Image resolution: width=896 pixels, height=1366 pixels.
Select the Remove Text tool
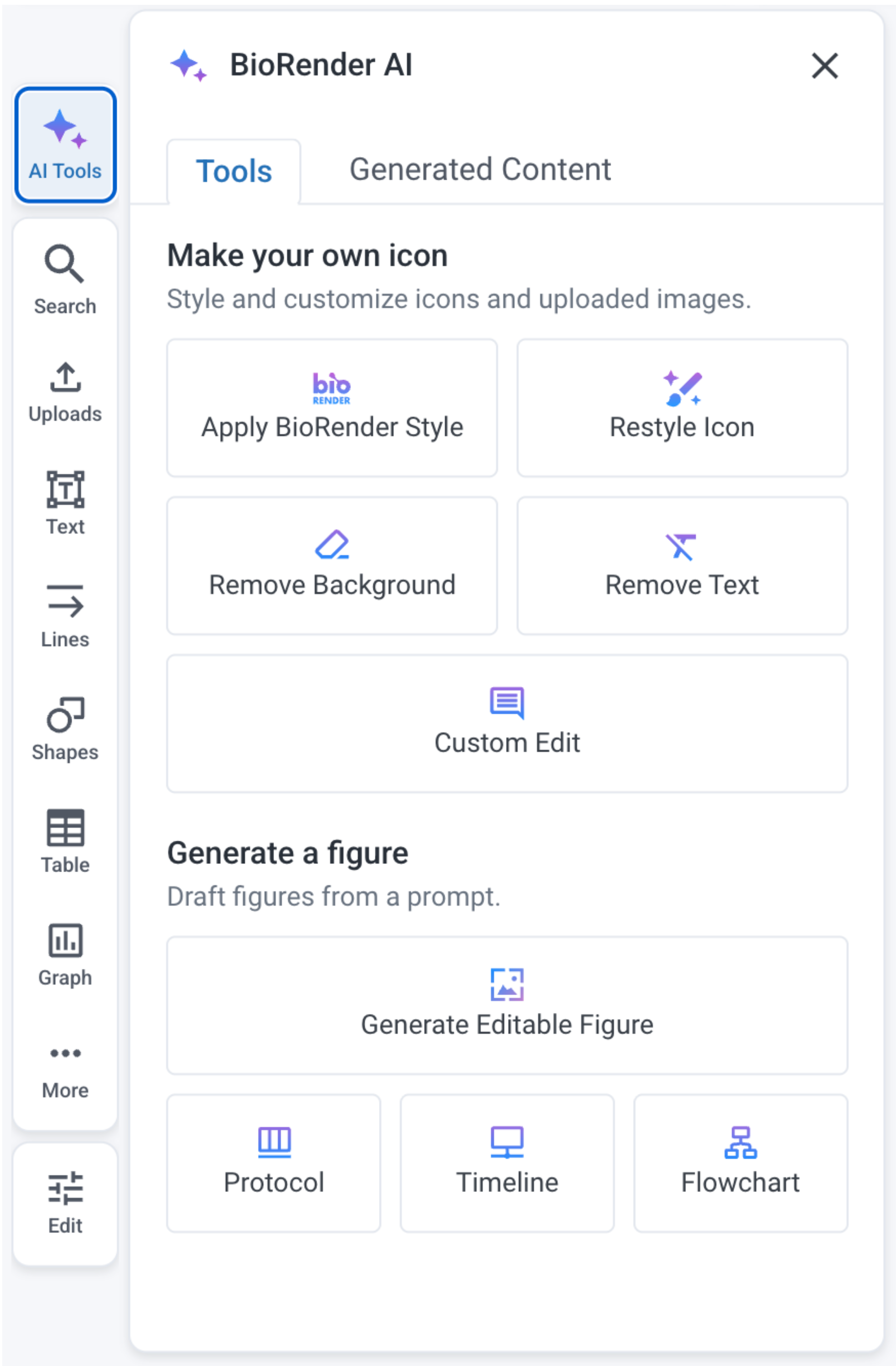click(682, 565)
